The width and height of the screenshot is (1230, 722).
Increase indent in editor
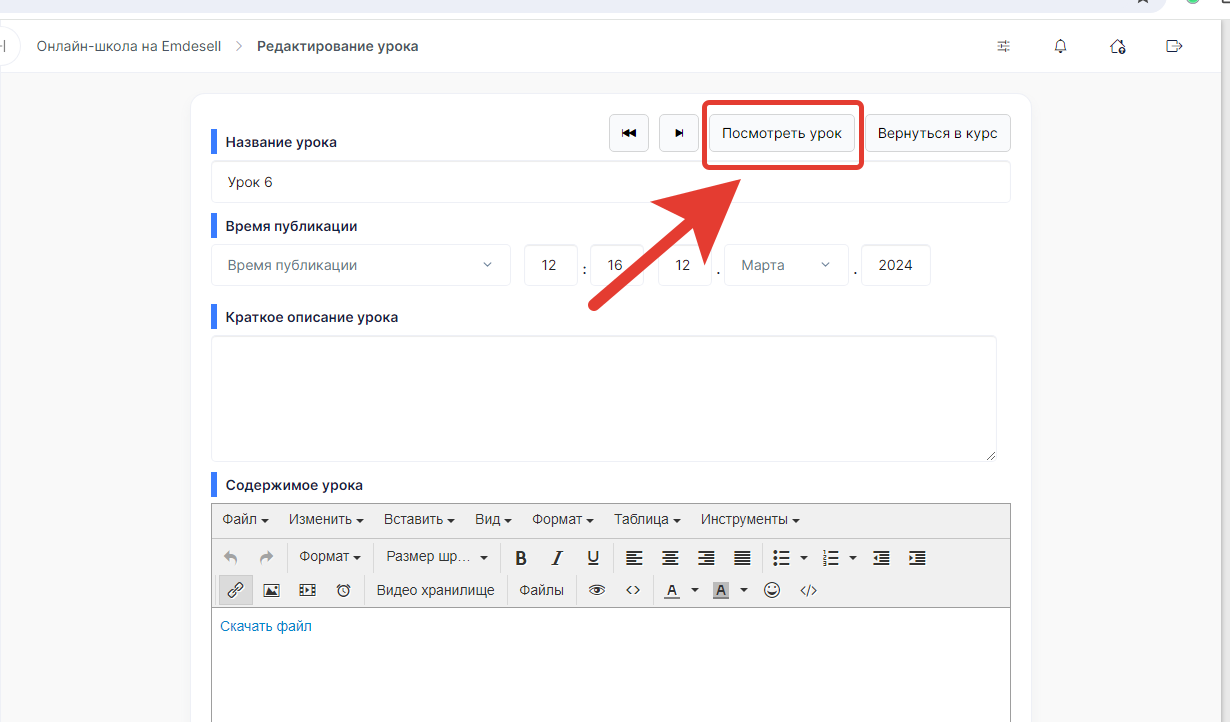tap(917, 558)
